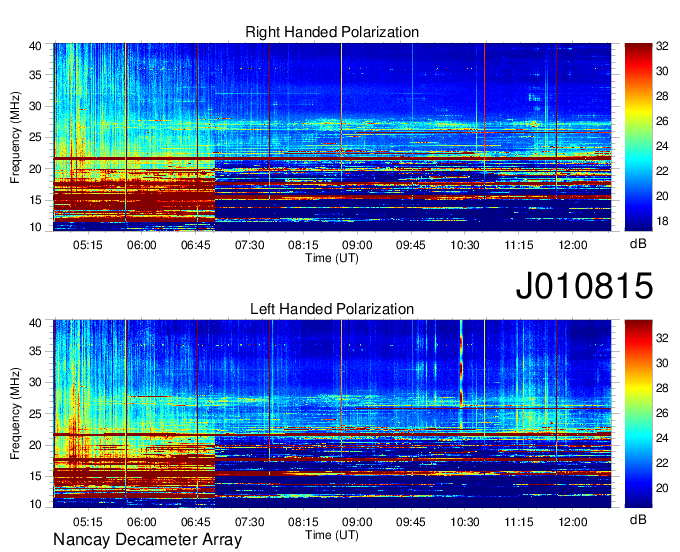Click the 07:30 time tick of the Right Handed plot
The image size is (680, 552).
coord(249,245)
